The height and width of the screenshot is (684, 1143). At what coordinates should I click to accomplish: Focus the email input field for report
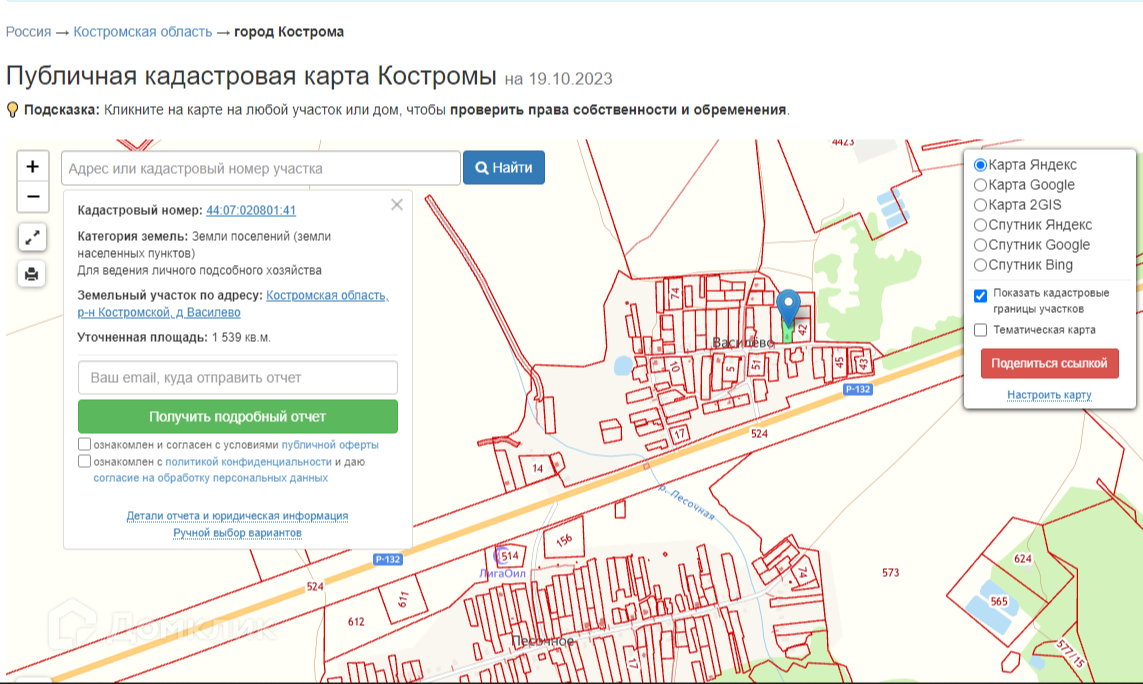(237, 378)
